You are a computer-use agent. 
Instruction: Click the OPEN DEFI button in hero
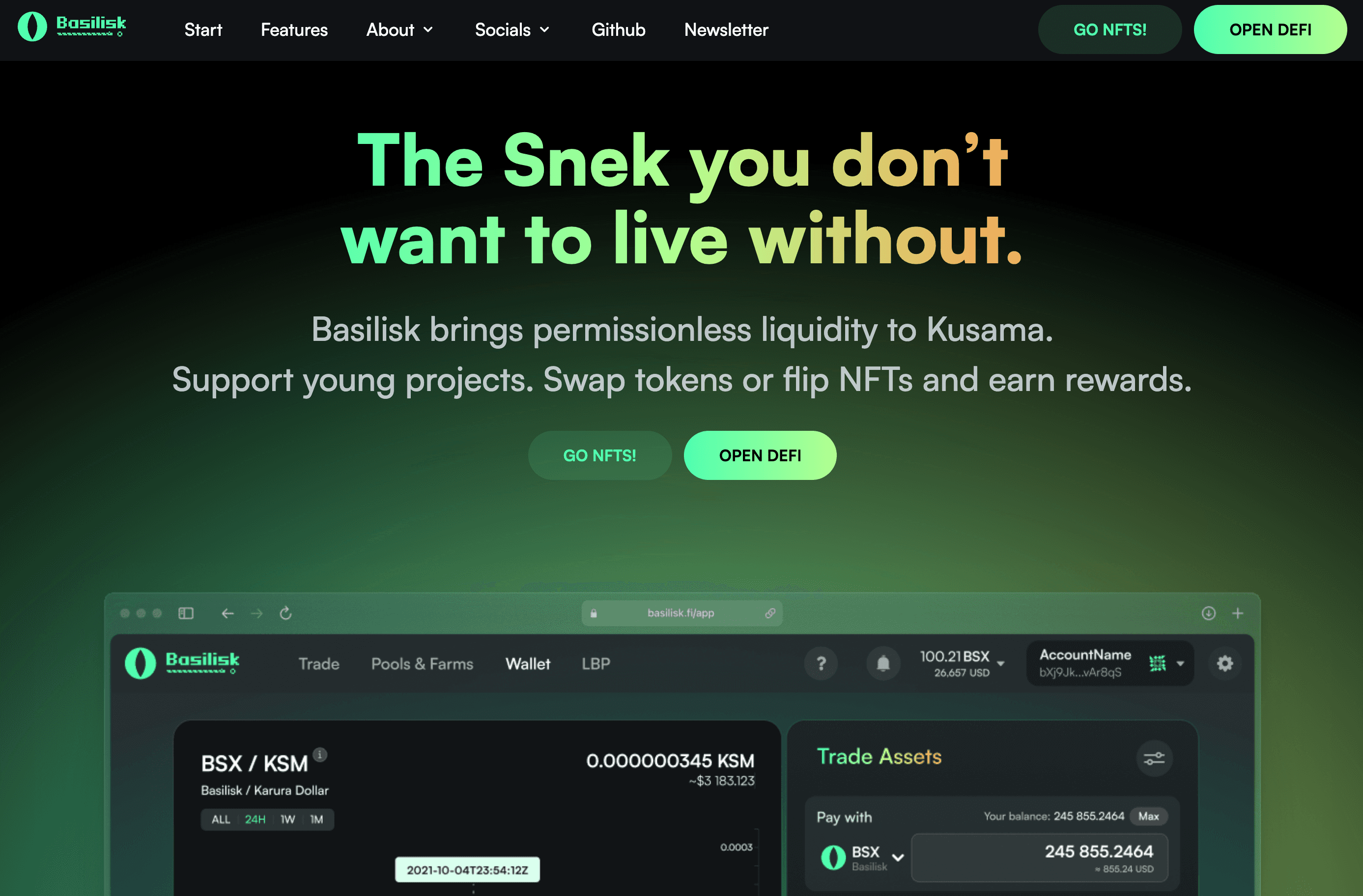[760, 455]
